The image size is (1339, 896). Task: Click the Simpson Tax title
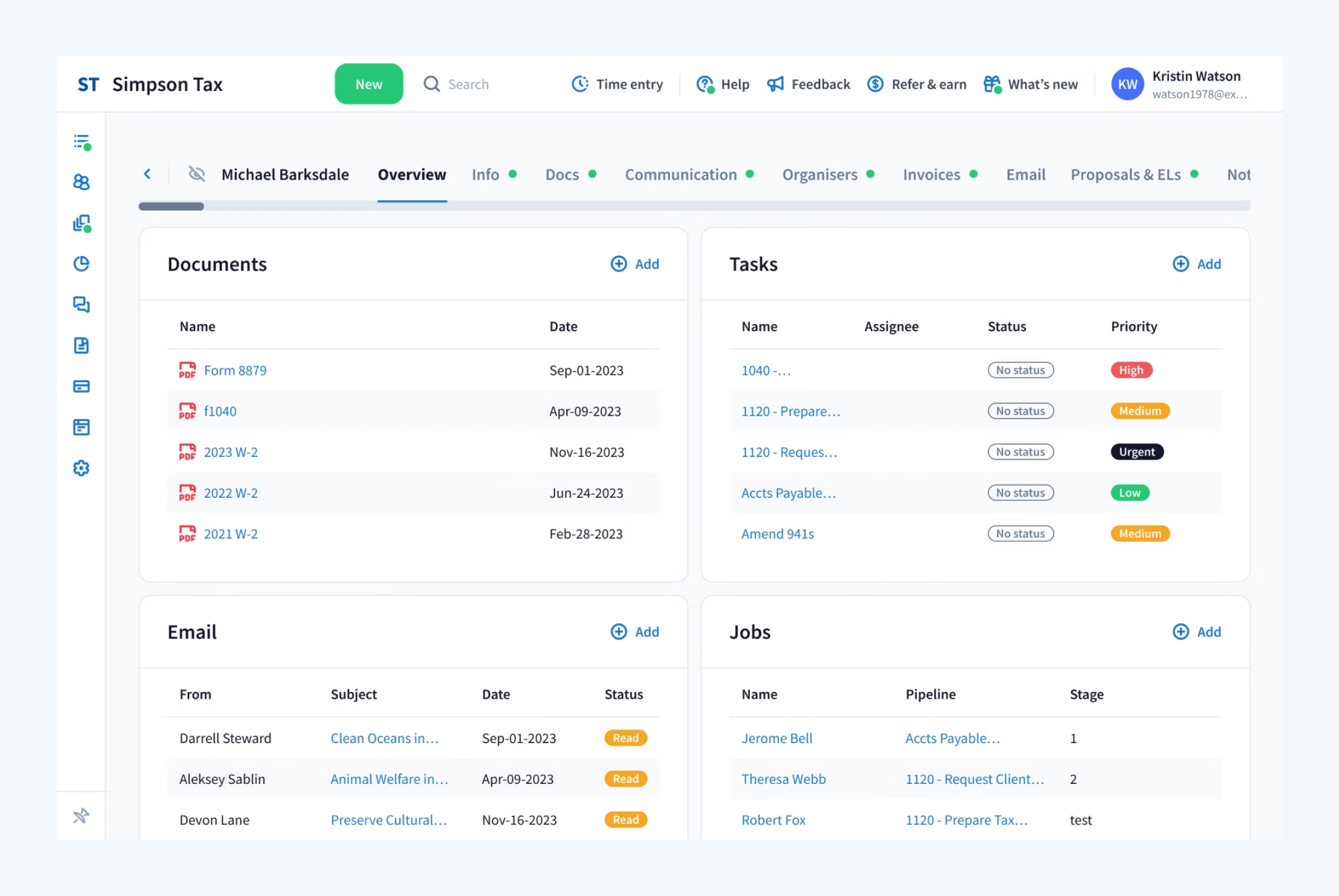pos(167,85)
